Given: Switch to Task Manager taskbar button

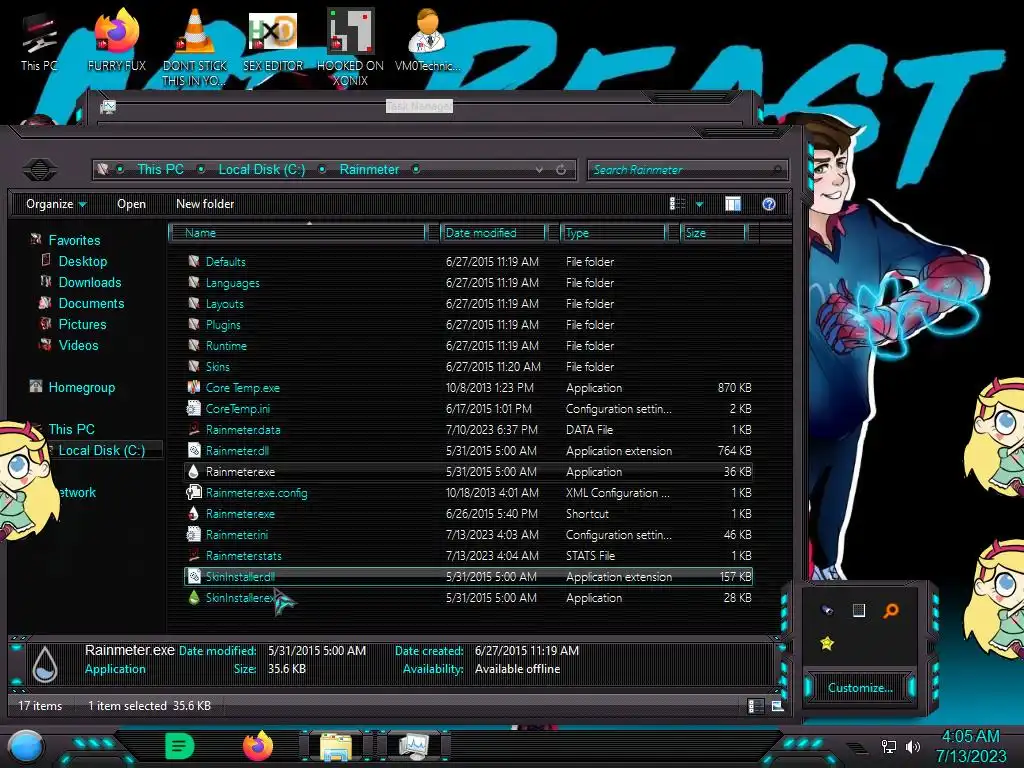Looking at the screenshot, I should pyautogui.click(x=414, y=746).
